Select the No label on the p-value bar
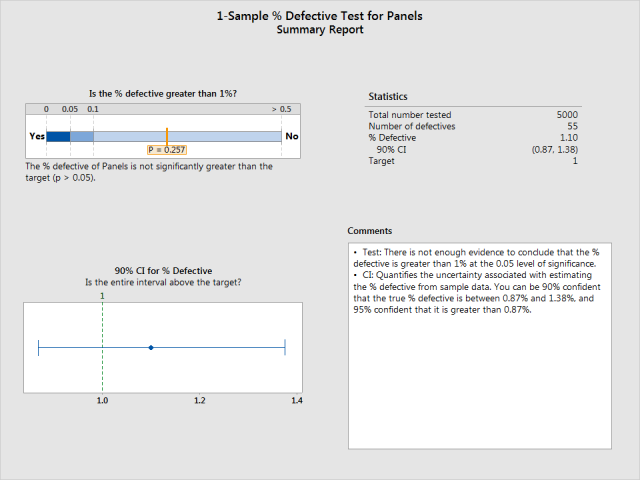The height and width of the screenshot is (480, 640). (x=291, y=136)
